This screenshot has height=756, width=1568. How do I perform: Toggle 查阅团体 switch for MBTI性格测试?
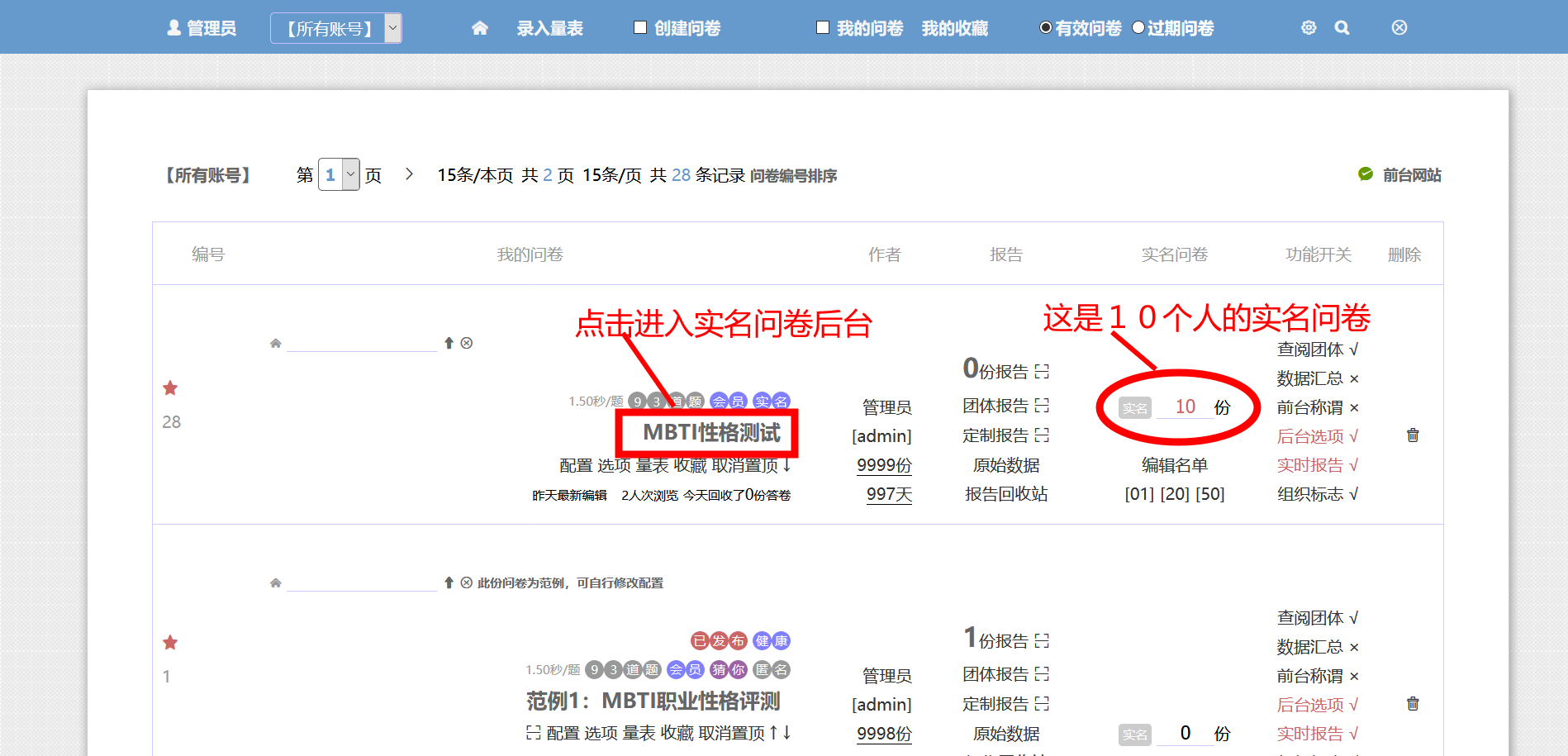tap(1318, 349)
